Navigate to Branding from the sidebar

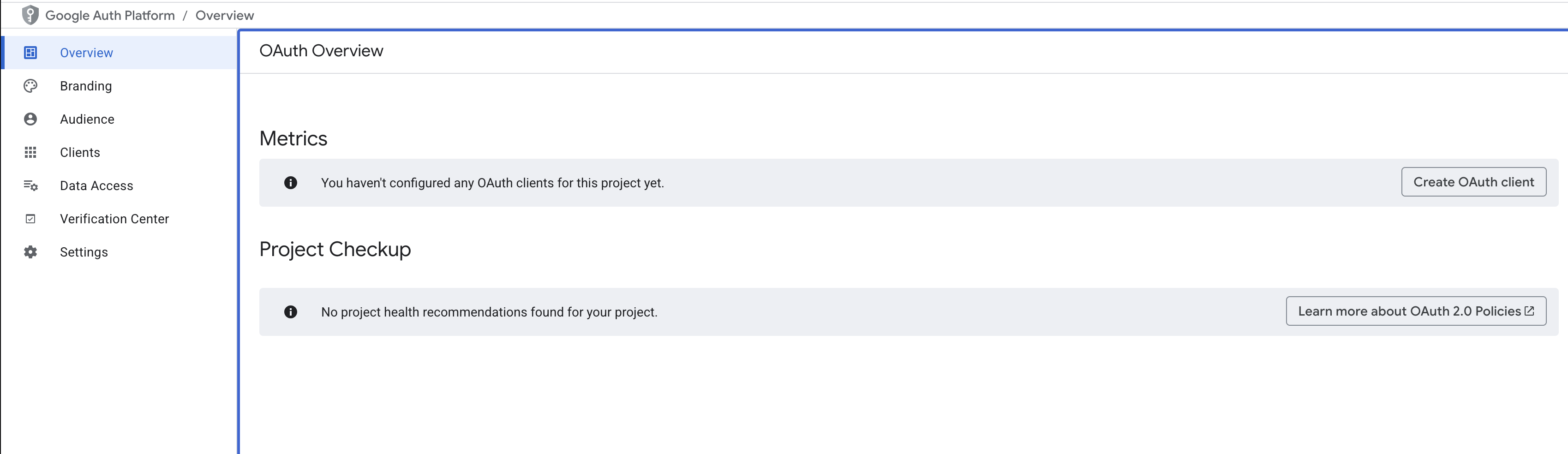(86, 86)
